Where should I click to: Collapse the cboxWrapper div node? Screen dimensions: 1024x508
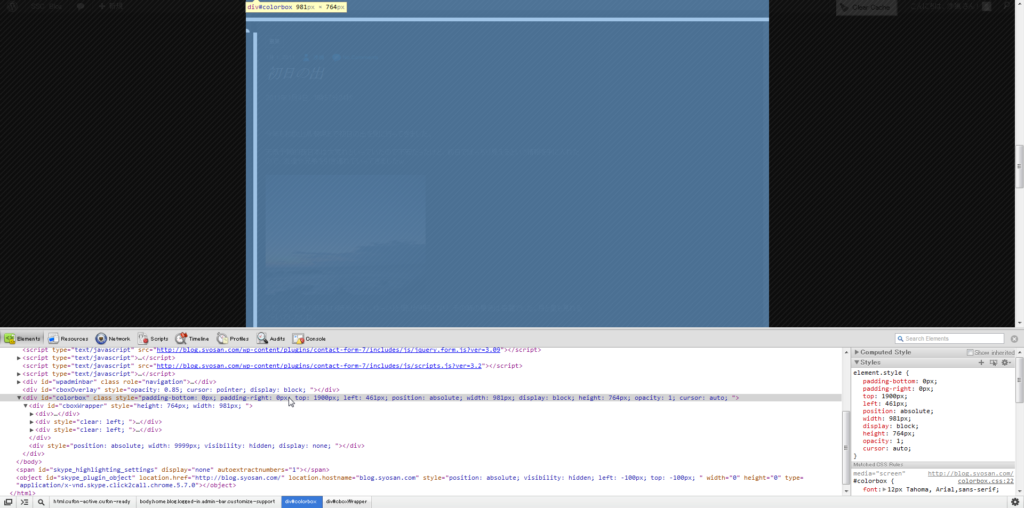26,406
